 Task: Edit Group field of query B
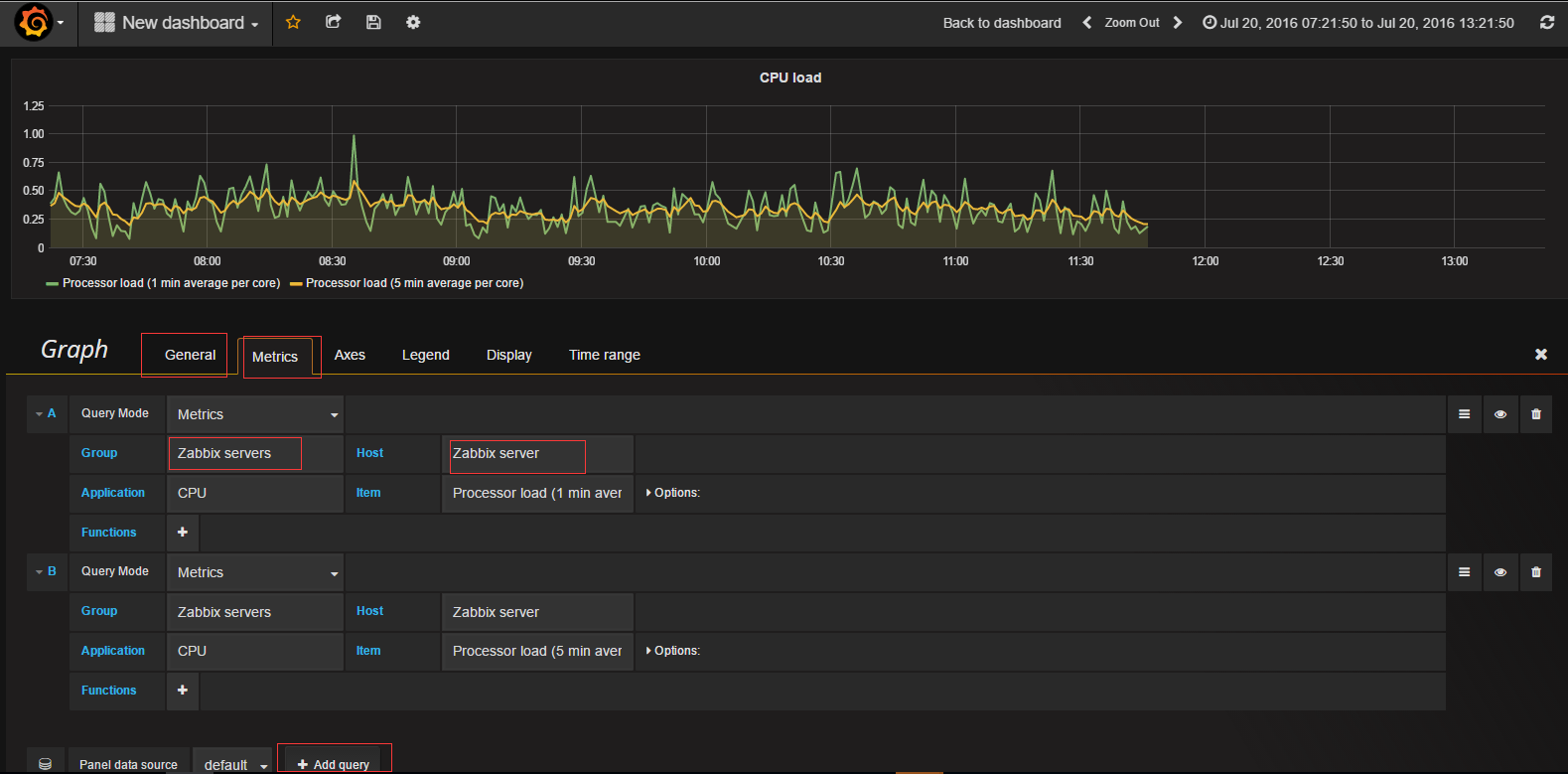click(255, 612)
